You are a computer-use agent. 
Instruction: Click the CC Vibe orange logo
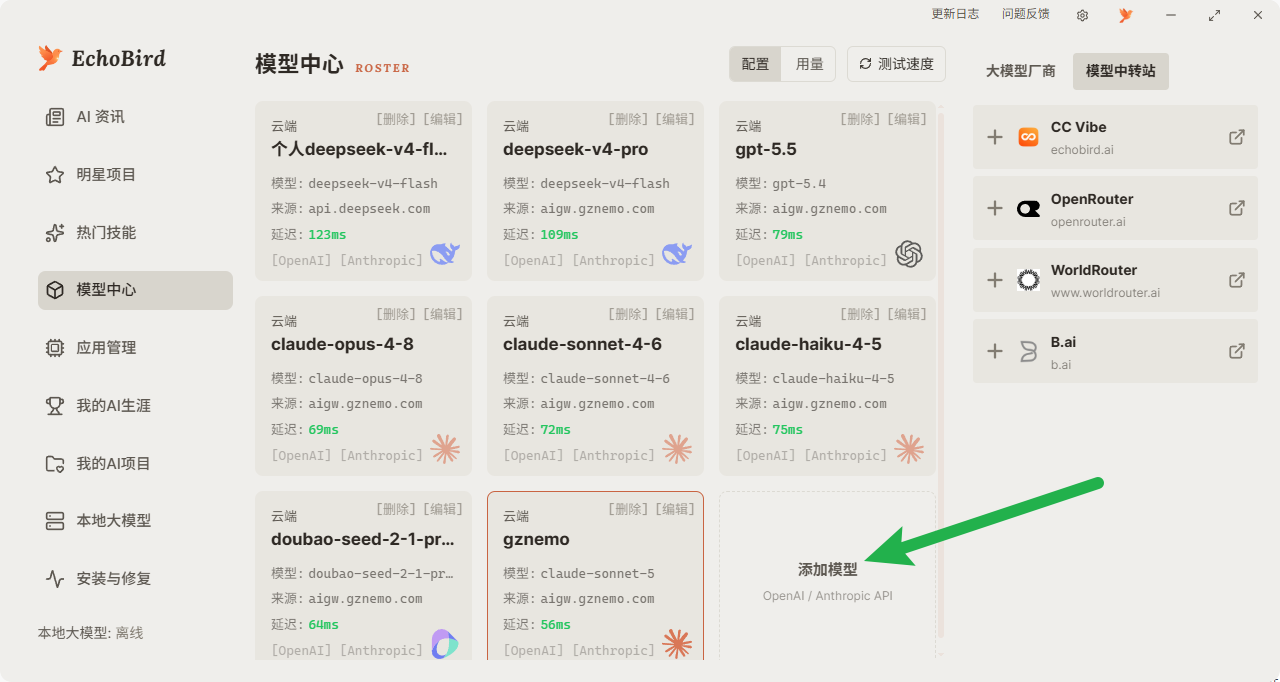(1028, 137)
